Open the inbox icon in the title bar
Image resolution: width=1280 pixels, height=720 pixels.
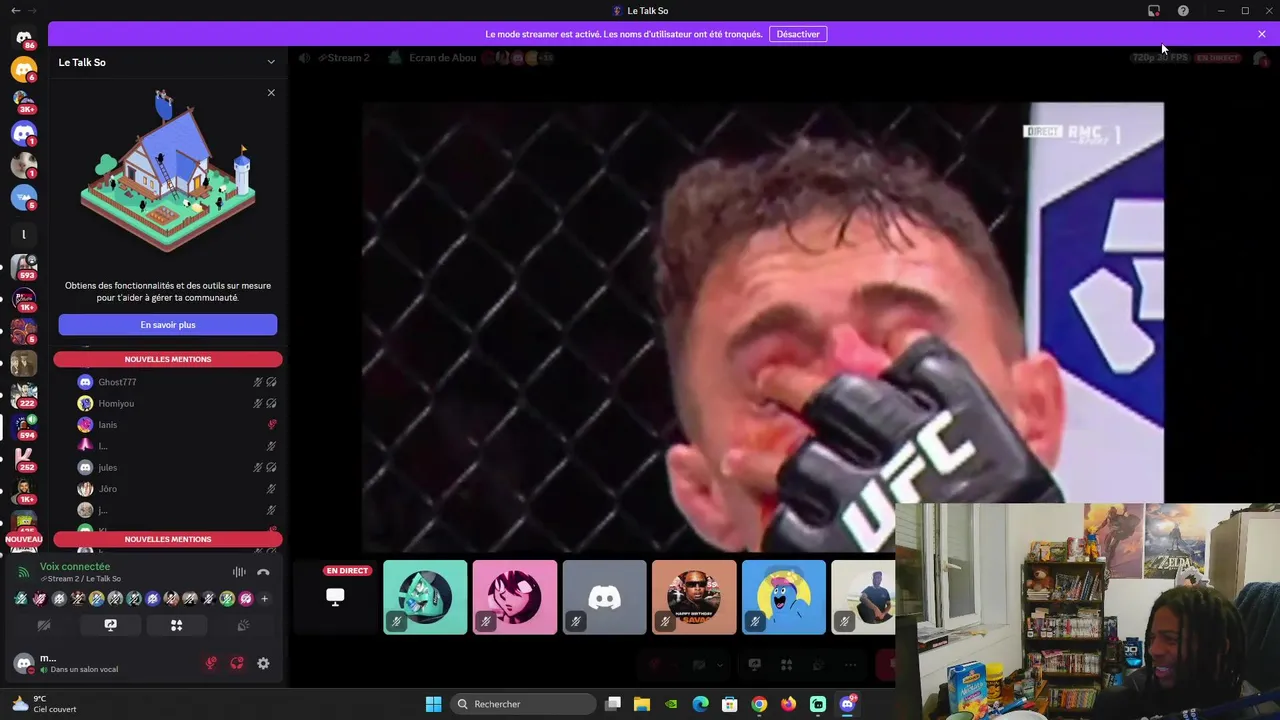pyautogui.click(x=1153, y=11)
